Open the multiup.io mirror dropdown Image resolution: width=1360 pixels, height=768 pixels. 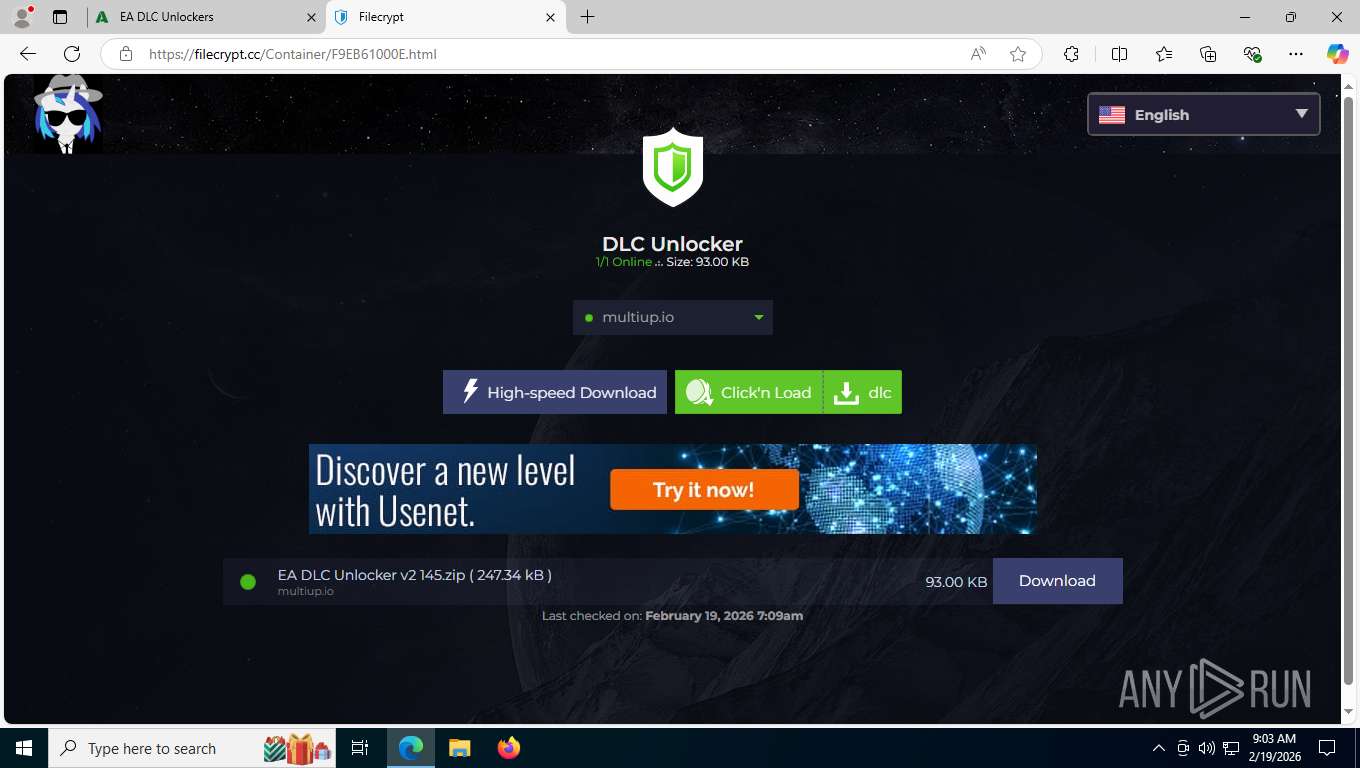click(x=673, y=317)
